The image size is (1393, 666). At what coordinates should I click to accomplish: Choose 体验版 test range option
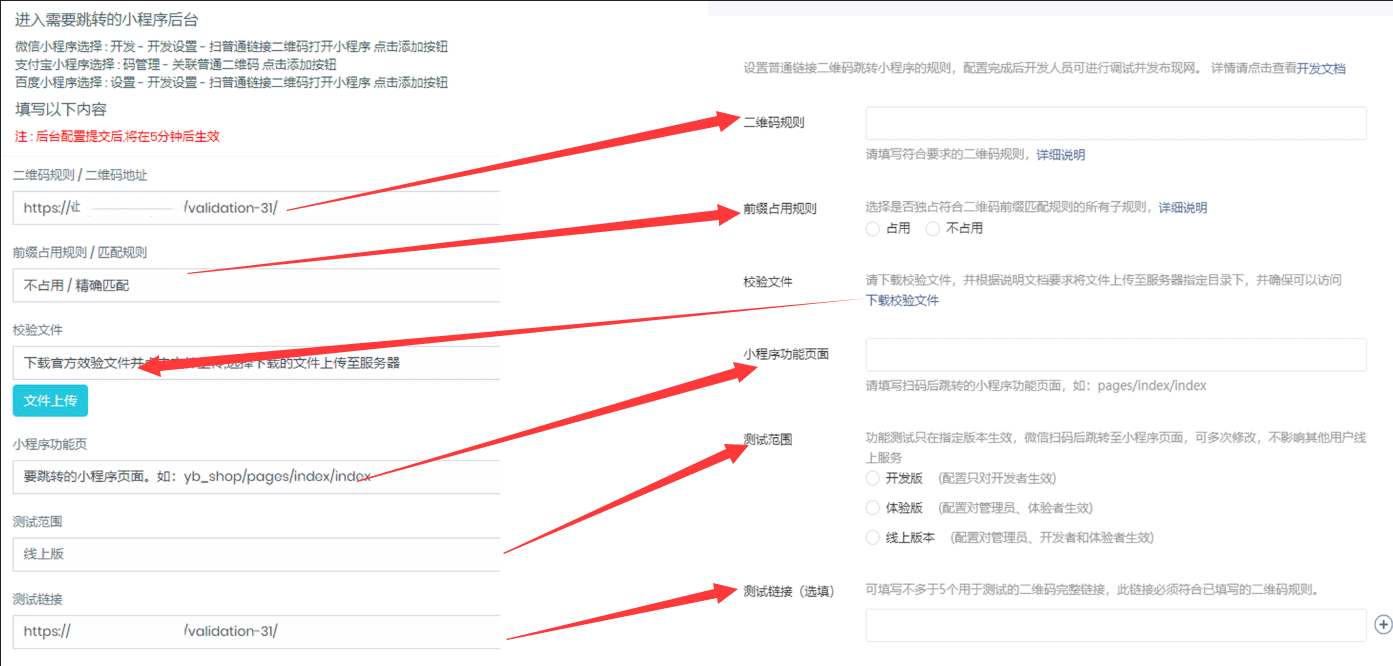873,508
